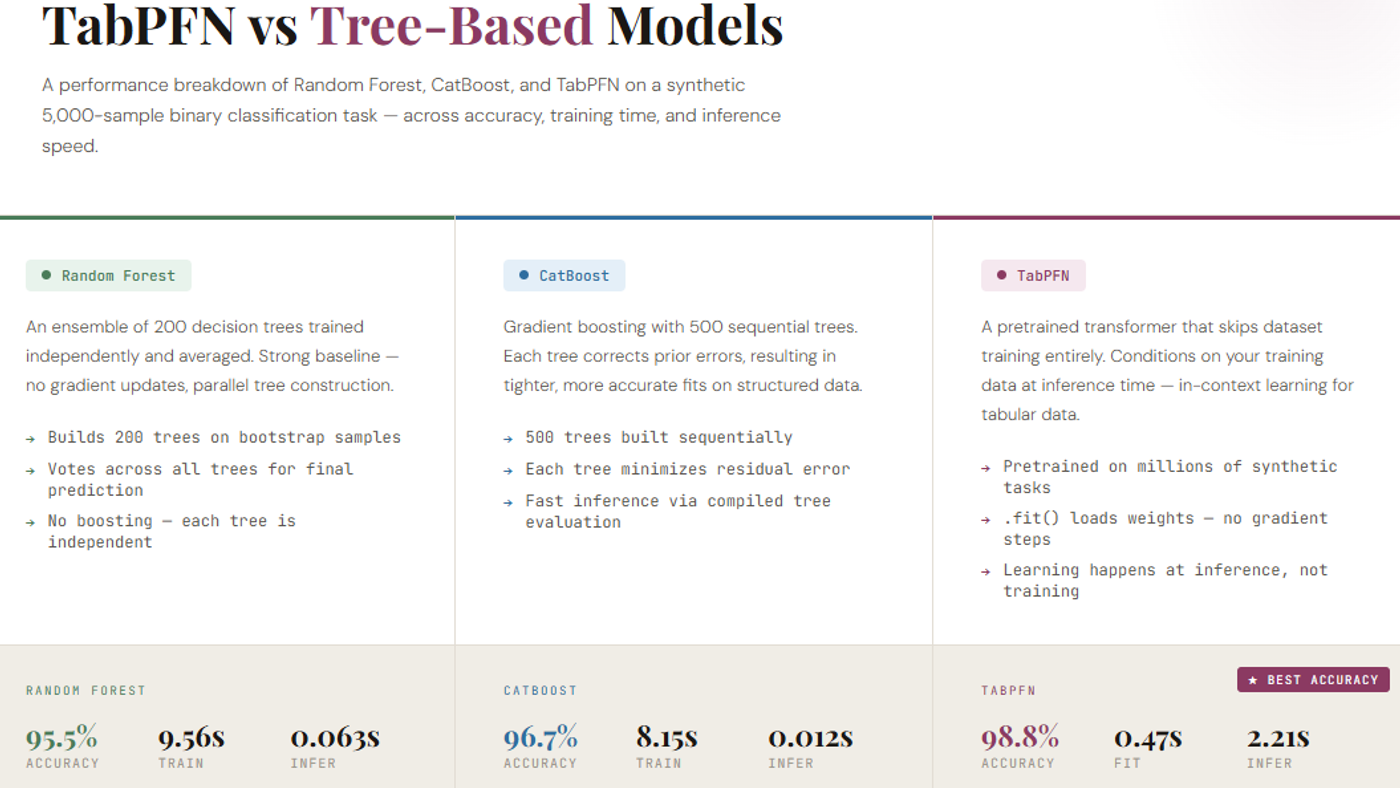
Task: Click the 'Tree-Based' colored heading words
Action: 451,27
